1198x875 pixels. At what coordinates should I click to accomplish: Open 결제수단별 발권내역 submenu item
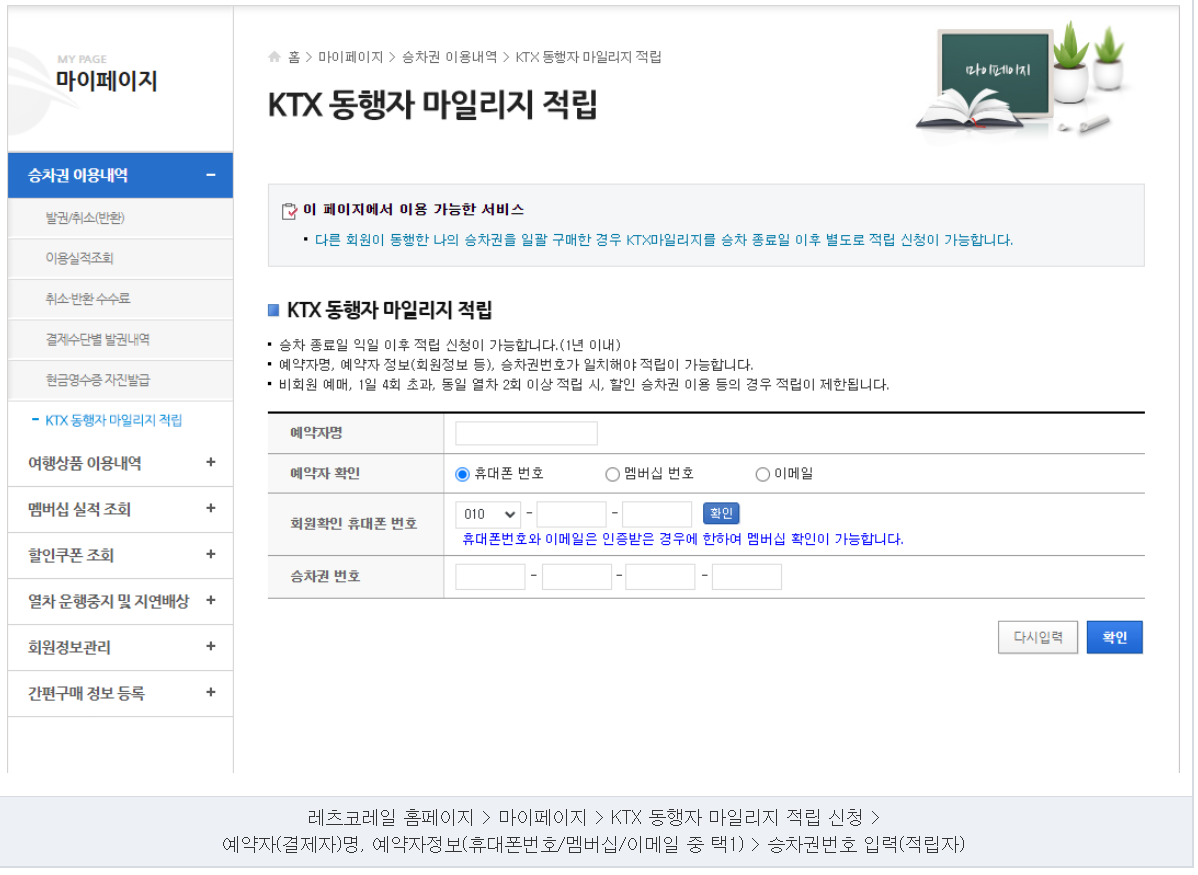coord(98,340)
